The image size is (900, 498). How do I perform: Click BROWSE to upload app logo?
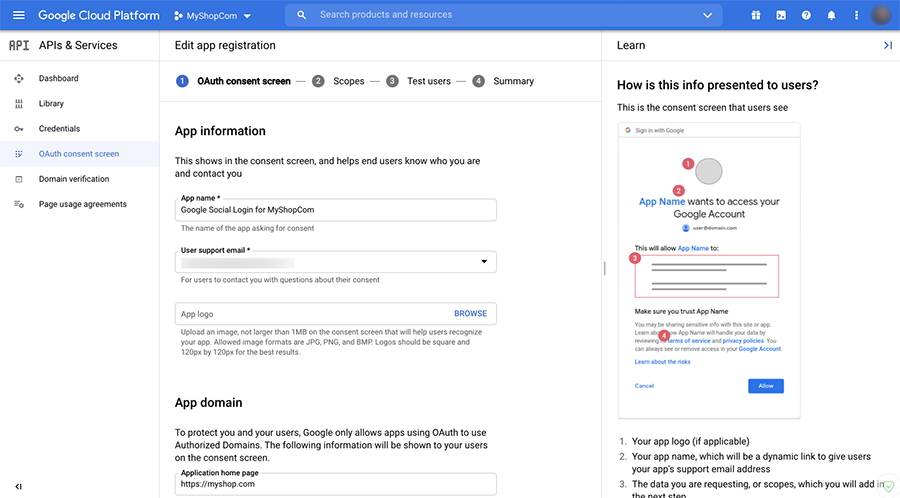pos(470,314)
